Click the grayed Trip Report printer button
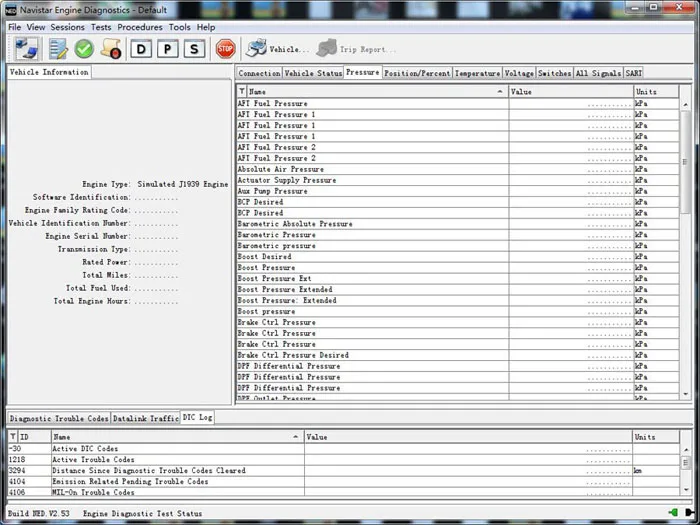 [x=355, y=49]
